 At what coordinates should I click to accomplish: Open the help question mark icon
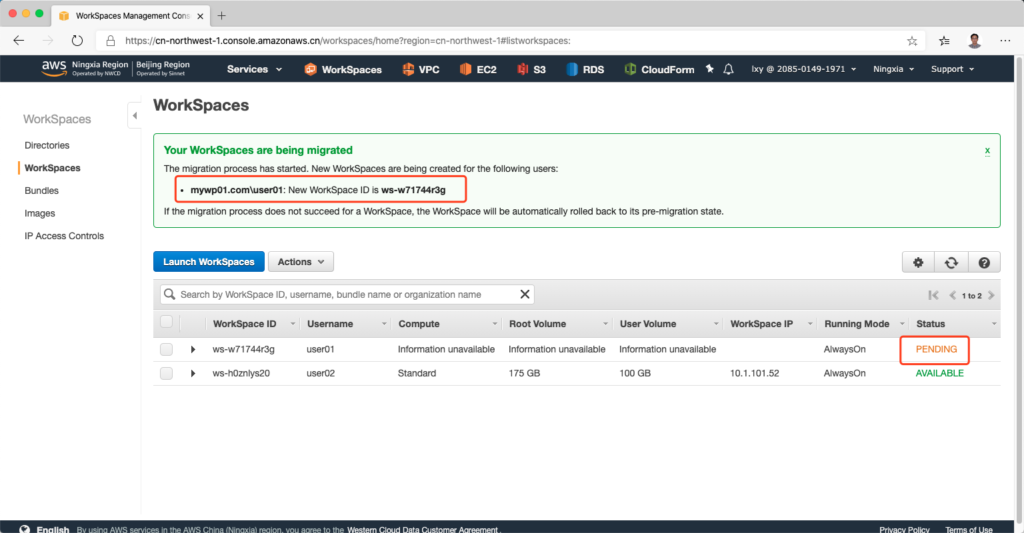click(x=984, y=262)
